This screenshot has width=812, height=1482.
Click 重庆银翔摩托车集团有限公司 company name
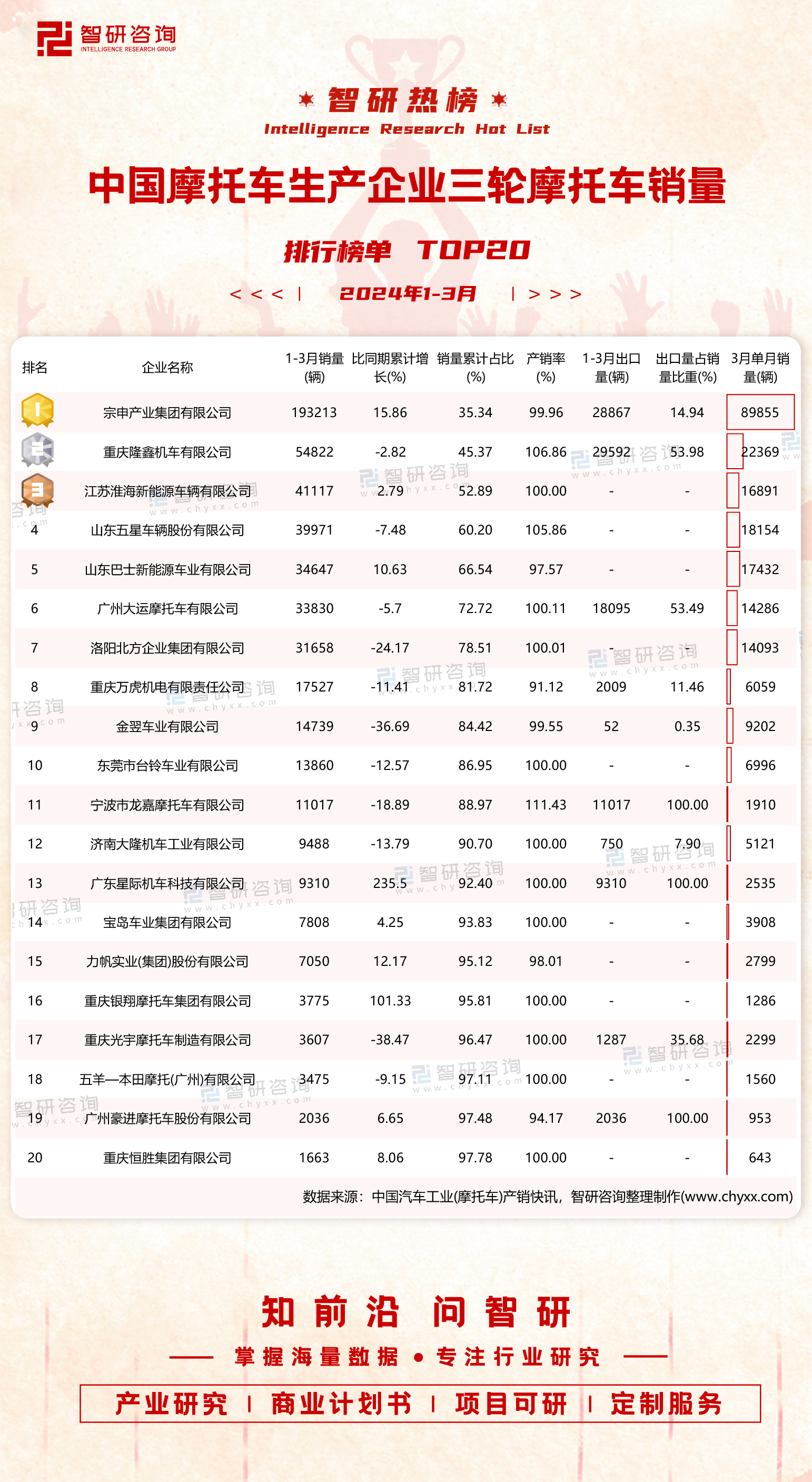click(x=167, y=1001)
